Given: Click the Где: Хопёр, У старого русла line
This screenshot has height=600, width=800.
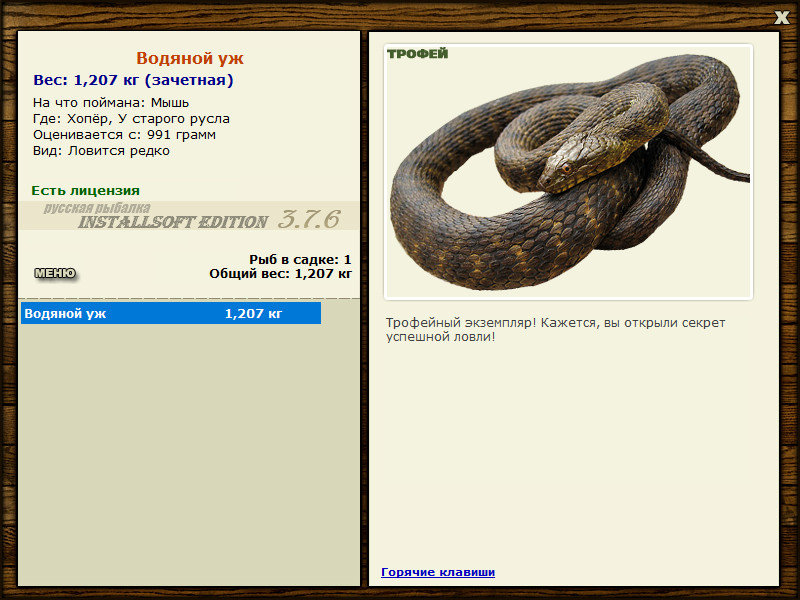Looking at the screenshot, I should (x=131, y=119).
